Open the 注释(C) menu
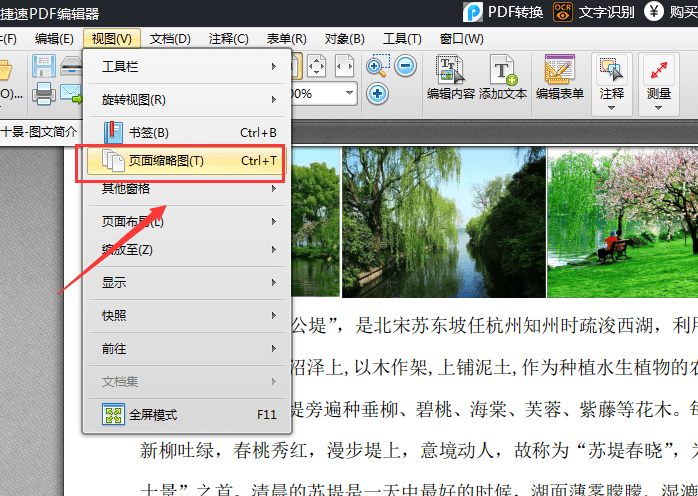698x496 pixels. pos(228,39)
